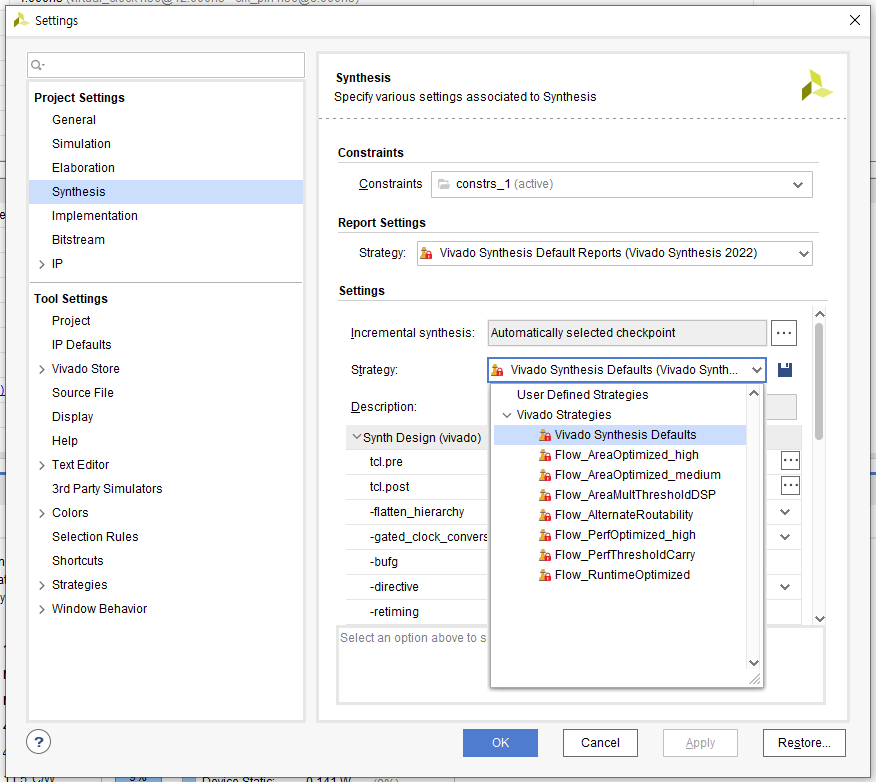Click Settings panel vertical scrollbar thumb
876x782 pixels.
tap(818, 382)
